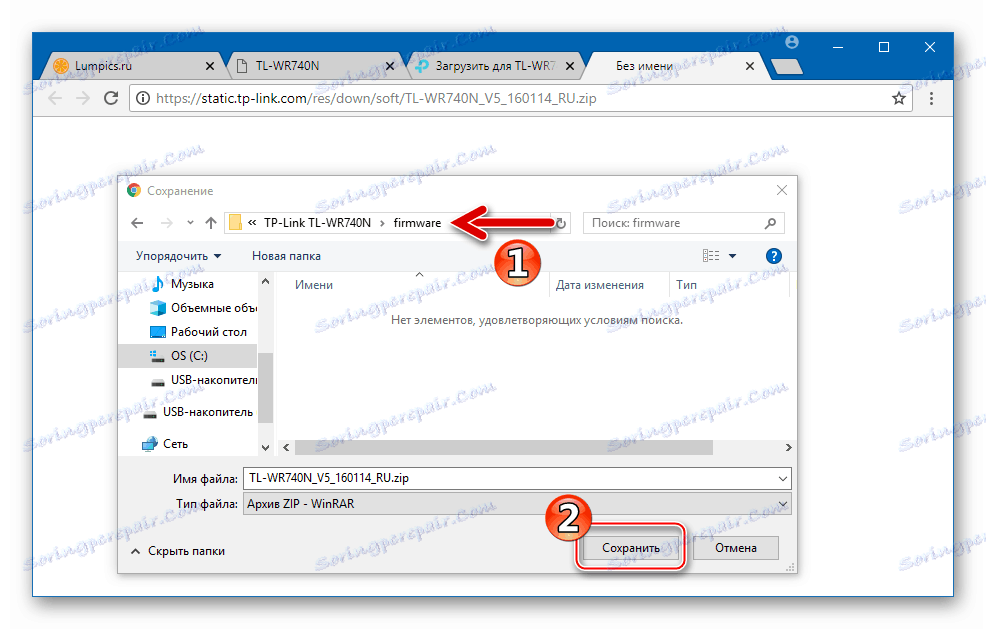Click firmware breadcrumb in path
Viewport: 986px width, 629px height.
point(417,223)
